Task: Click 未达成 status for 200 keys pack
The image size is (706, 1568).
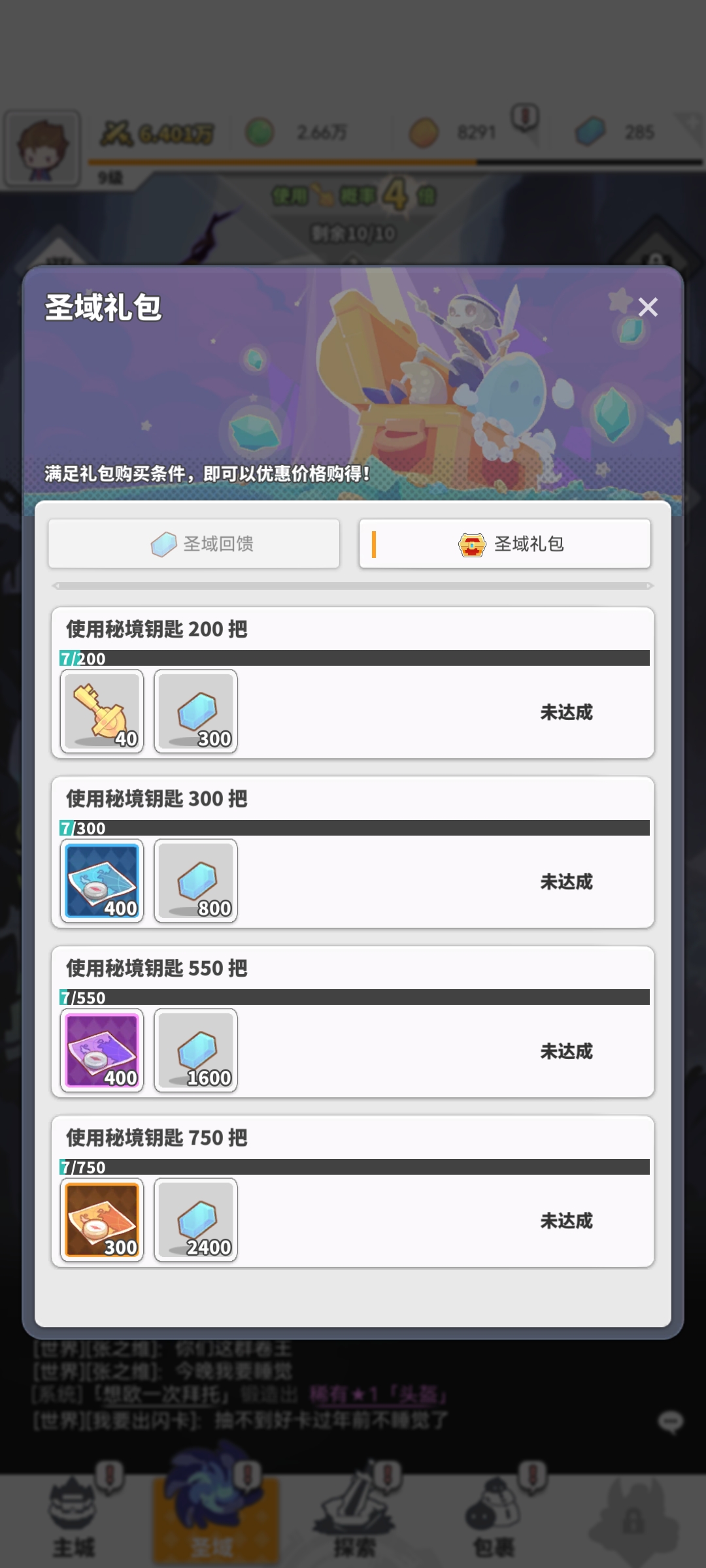Action: click(566, 712)
